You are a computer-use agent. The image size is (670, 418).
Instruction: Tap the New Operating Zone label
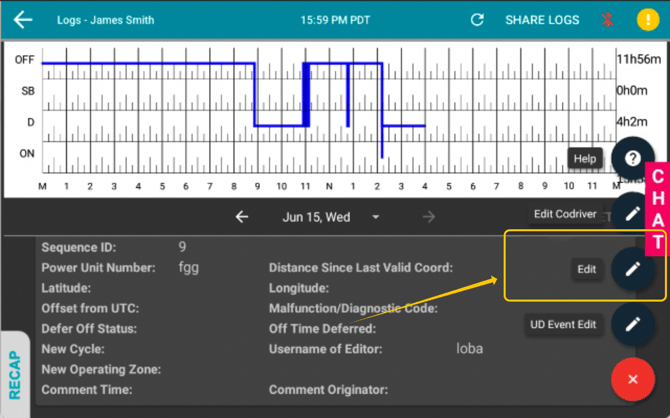click(101, 369)
